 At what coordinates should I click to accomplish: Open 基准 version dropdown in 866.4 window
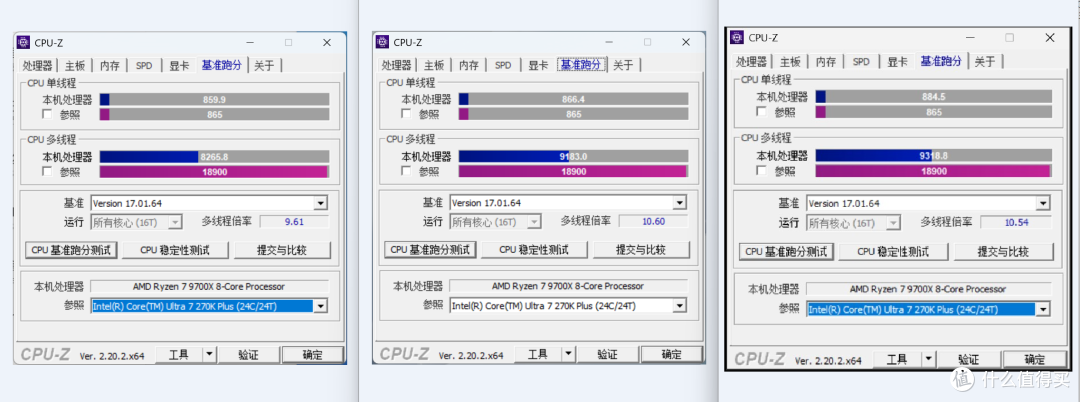click(680, 202)
